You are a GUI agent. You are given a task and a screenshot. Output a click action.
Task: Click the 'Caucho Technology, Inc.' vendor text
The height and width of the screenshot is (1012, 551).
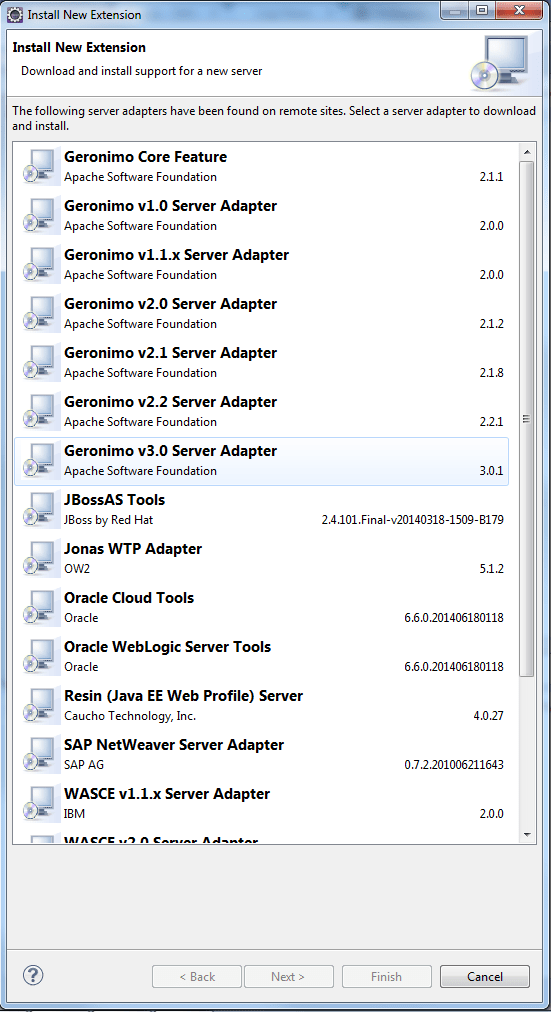130,716
